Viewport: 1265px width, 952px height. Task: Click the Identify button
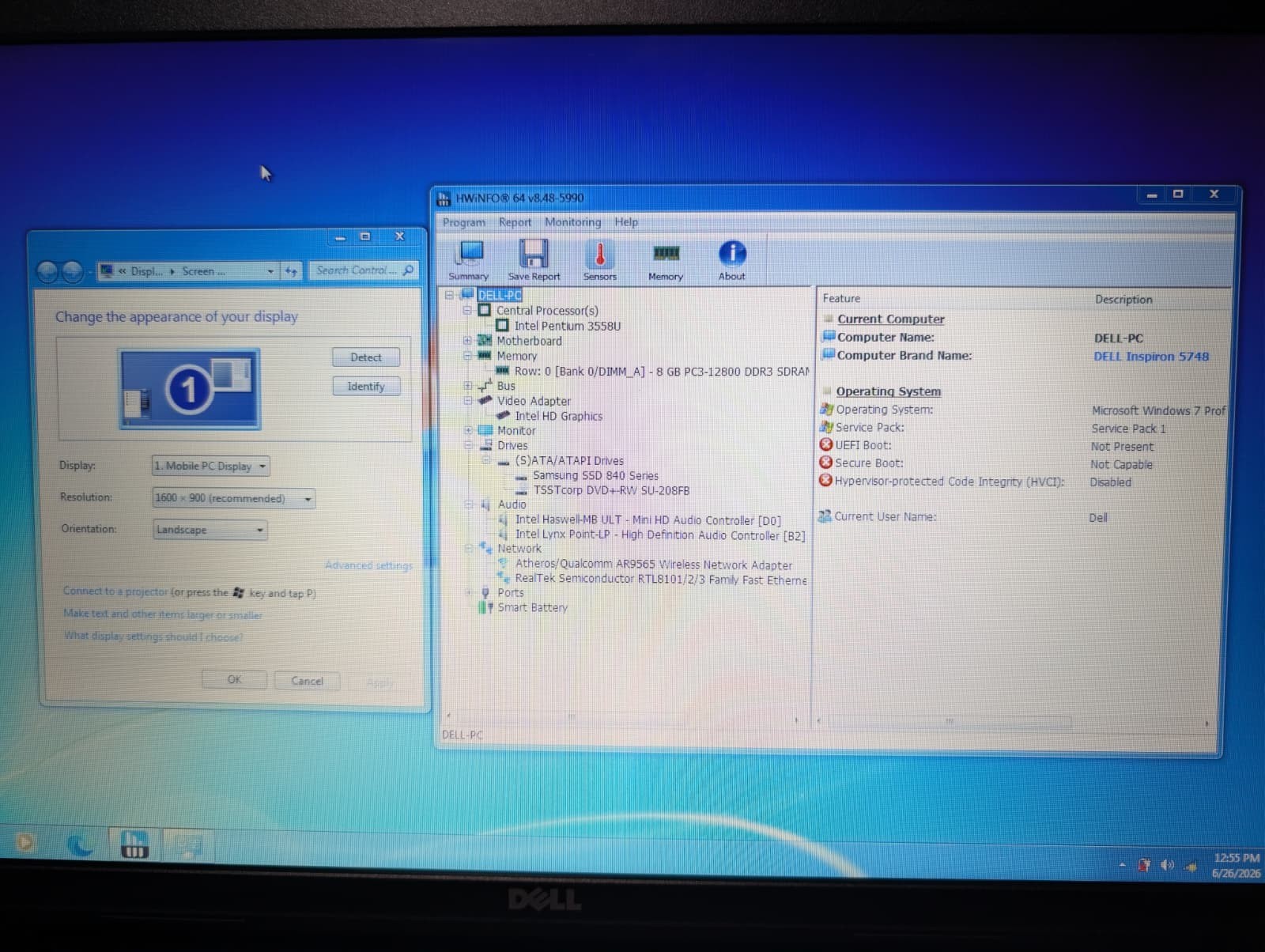[365, 386]
